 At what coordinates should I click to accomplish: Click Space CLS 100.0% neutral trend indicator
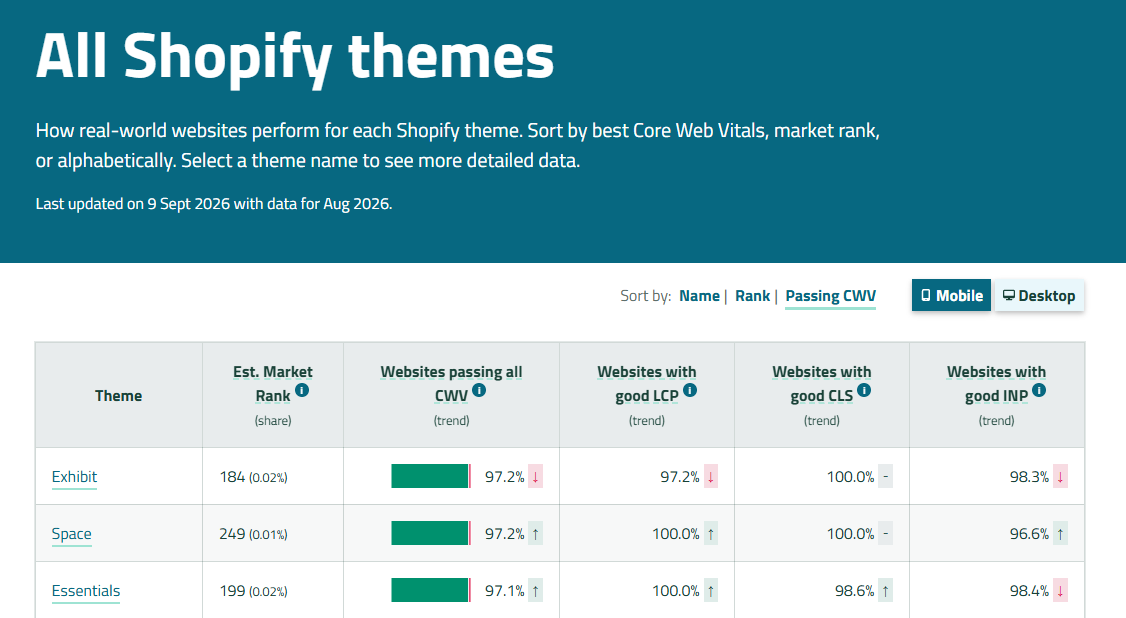click(x=885, y=533)
